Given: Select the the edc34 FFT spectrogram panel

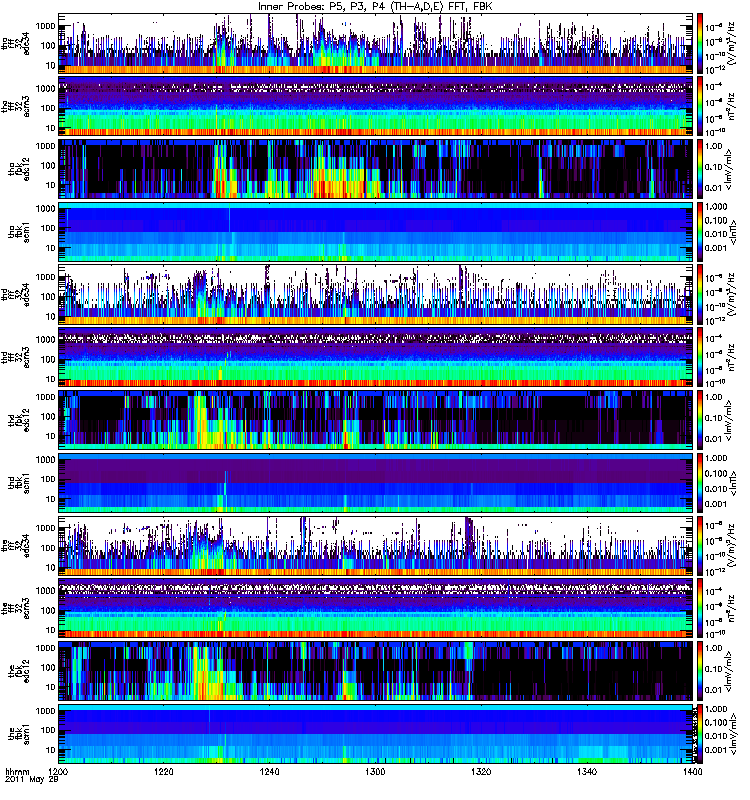Looking at the screenshot, I should [x=376, y=546].
